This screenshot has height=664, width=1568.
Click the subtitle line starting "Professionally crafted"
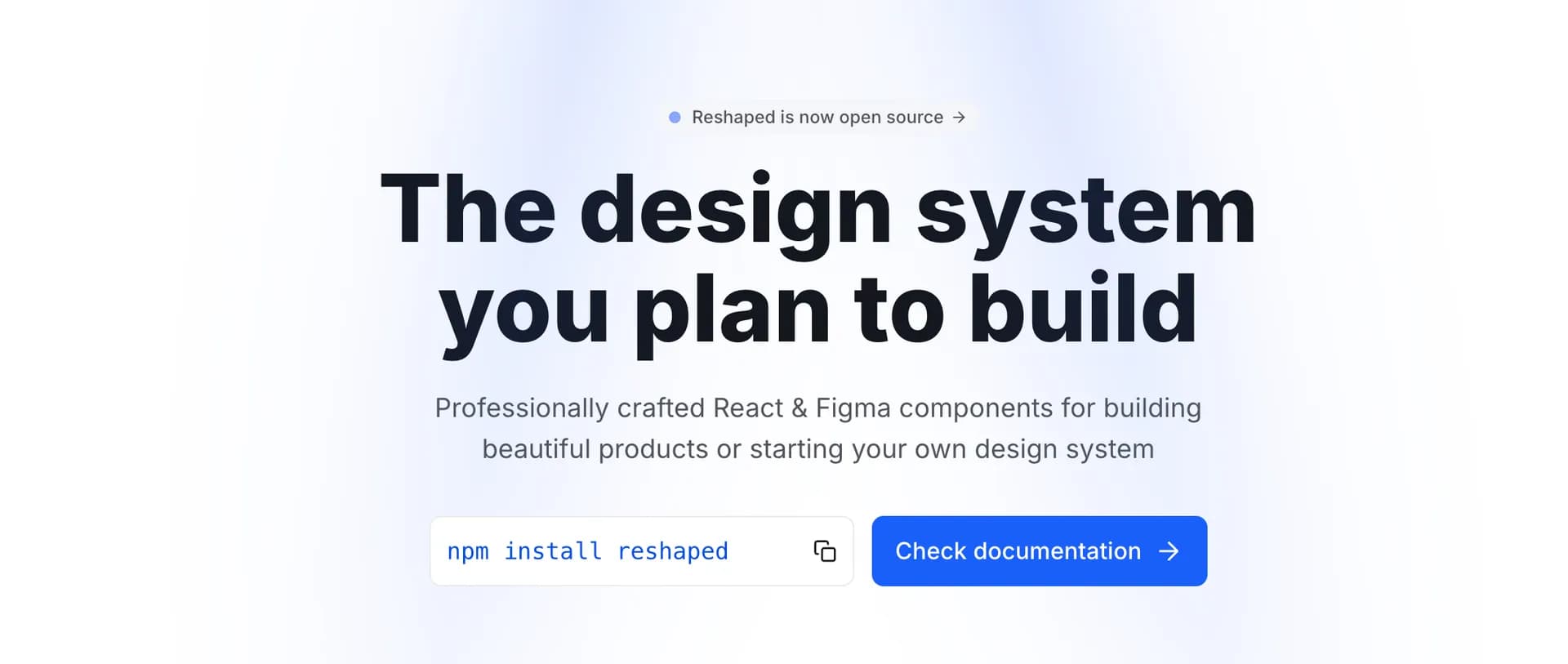[x=817, y=408]
